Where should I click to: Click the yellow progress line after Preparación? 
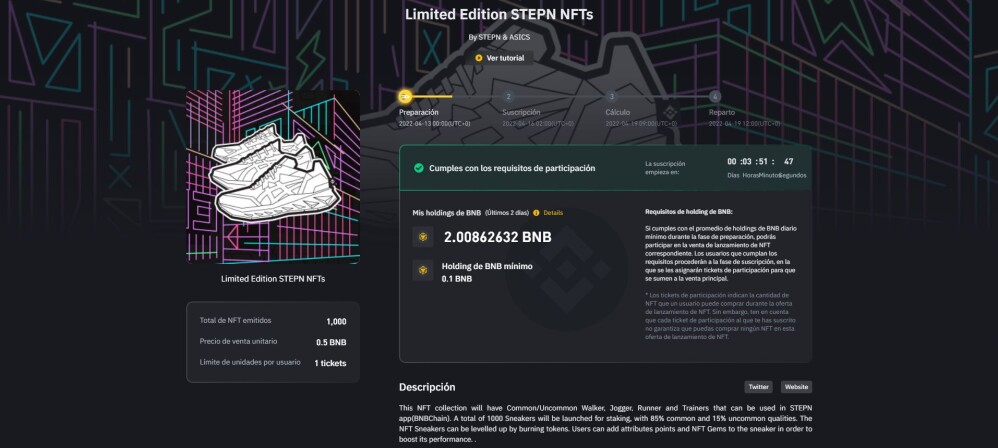coord(432,97)
